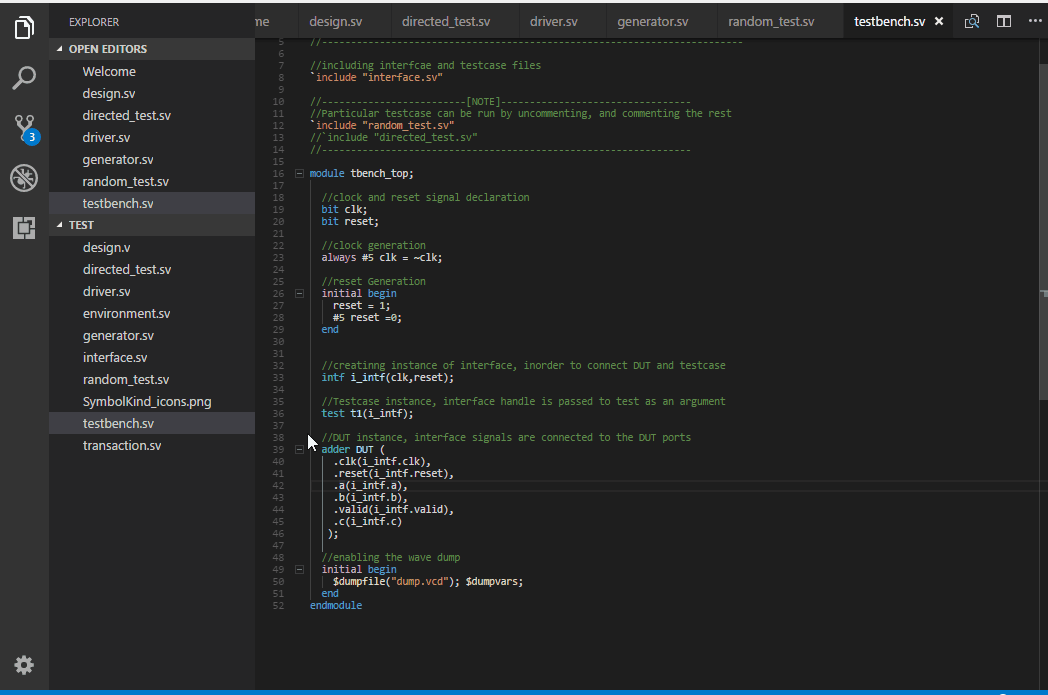Viewport: 1048px width, 695px height.
Task: Open random_test.sv in TEST folder
Action: point(152,380)
